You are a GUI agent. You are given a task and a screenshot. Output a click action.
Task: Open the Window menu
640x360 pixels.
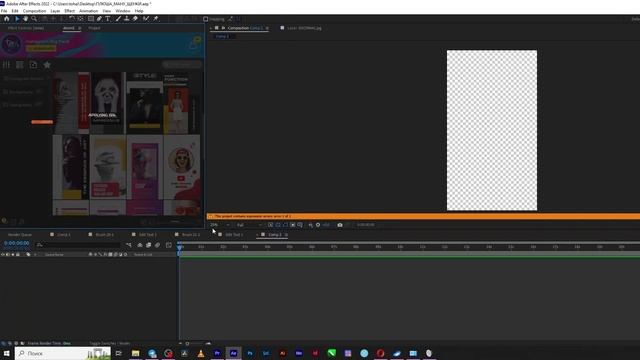point(123,11)
